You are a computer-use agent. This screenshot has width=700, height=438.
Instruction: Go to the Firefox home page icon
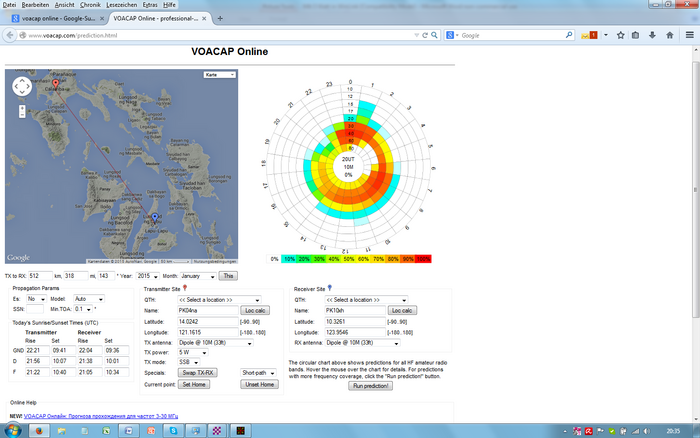point(670,35)
